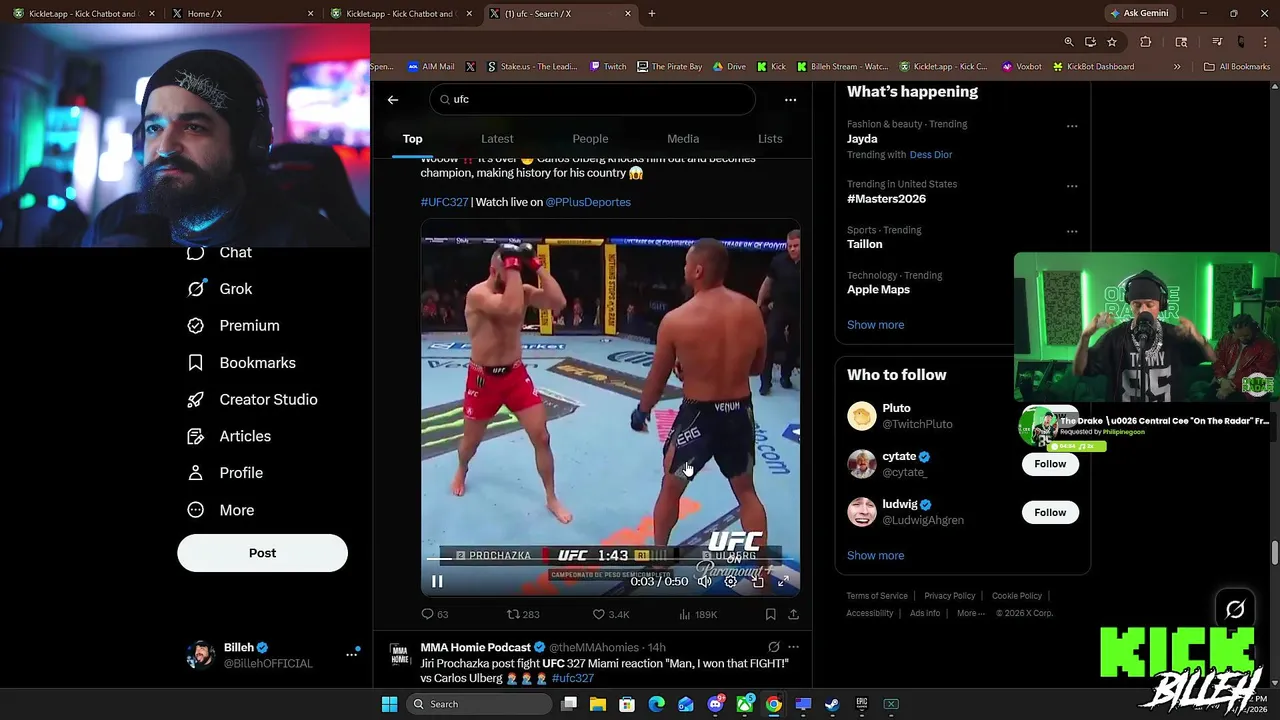Go to Profile in the sidebar
Viewport: 1280px width, 720px height.
tap(225, 473)
